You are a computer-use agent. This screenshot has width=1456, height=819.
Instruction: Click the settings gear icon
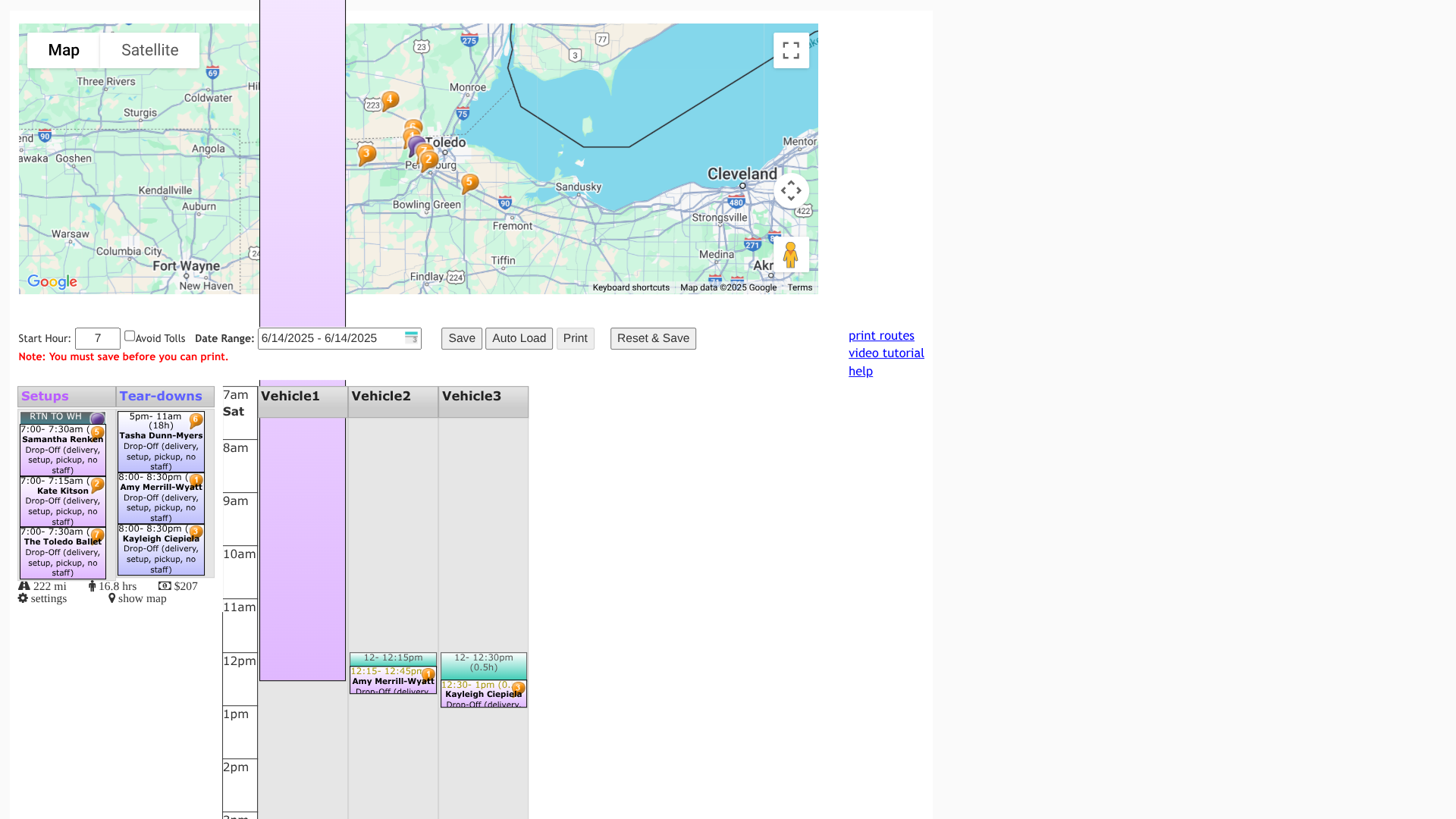(24, 598)
